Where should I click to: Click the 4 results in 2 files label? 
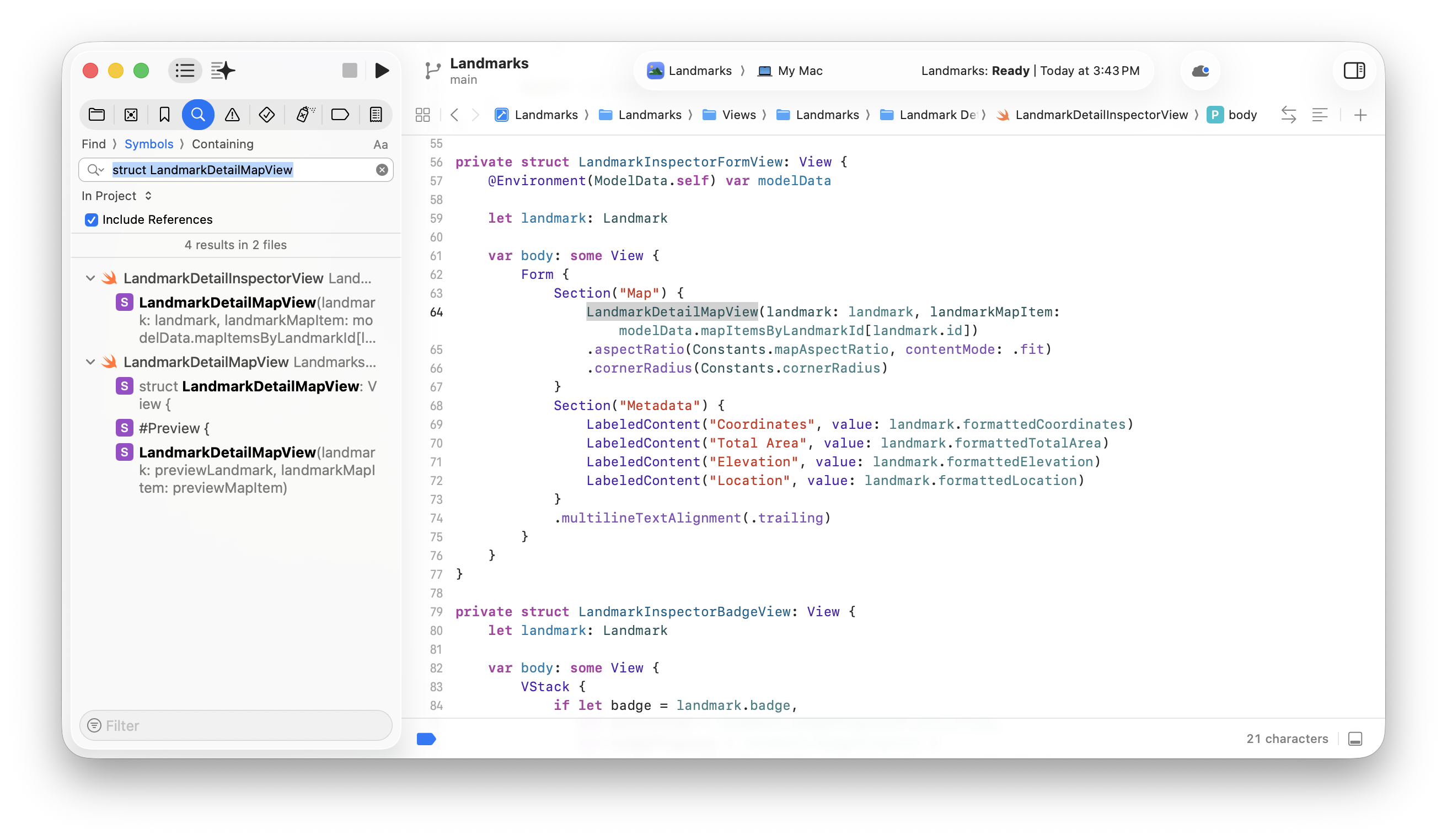(x=235, y=245)
